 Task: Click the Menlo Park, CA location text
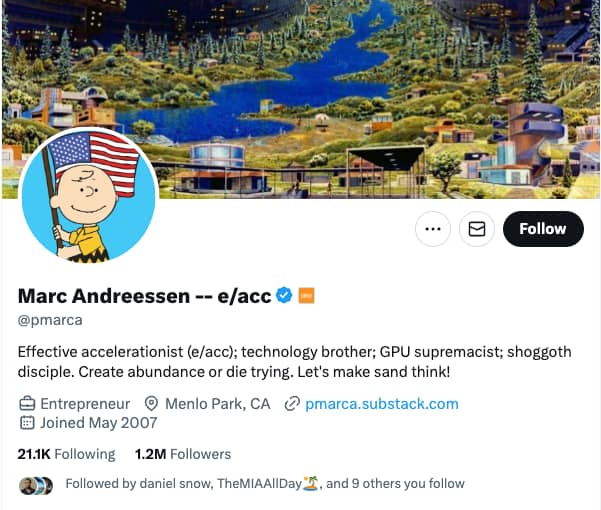218,404
